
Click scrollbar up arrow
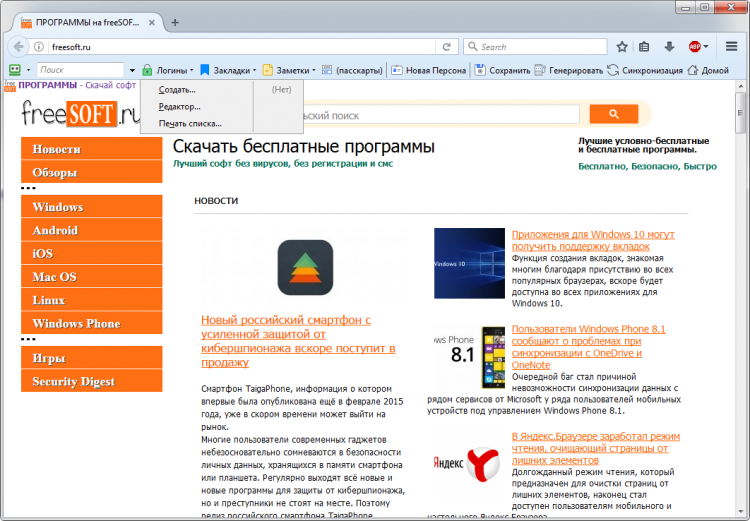741,86
